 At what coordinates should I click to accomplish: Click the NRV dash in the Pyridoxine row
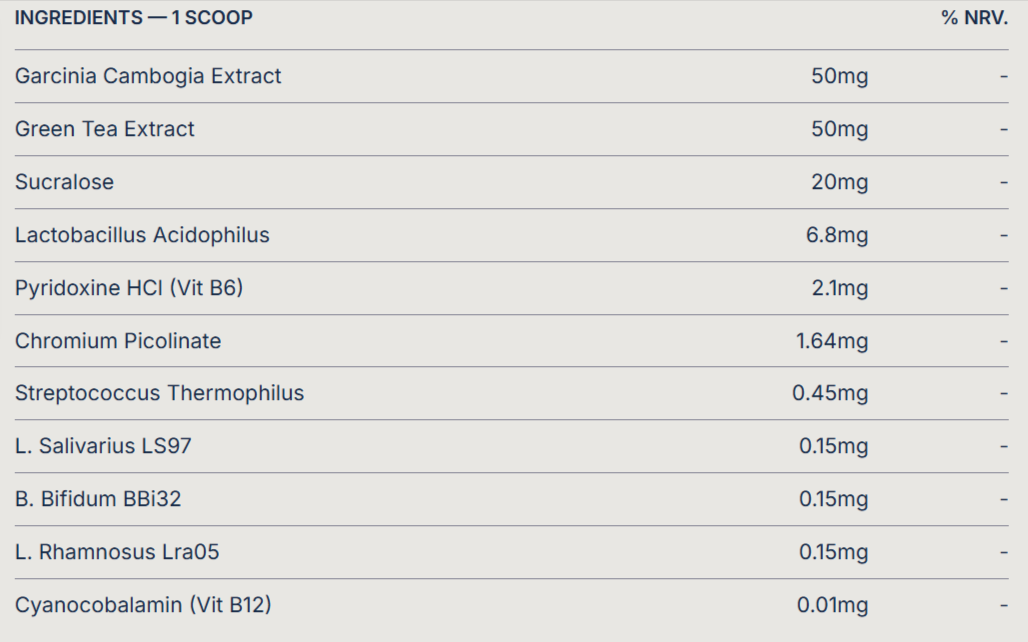click(1003, 288)
